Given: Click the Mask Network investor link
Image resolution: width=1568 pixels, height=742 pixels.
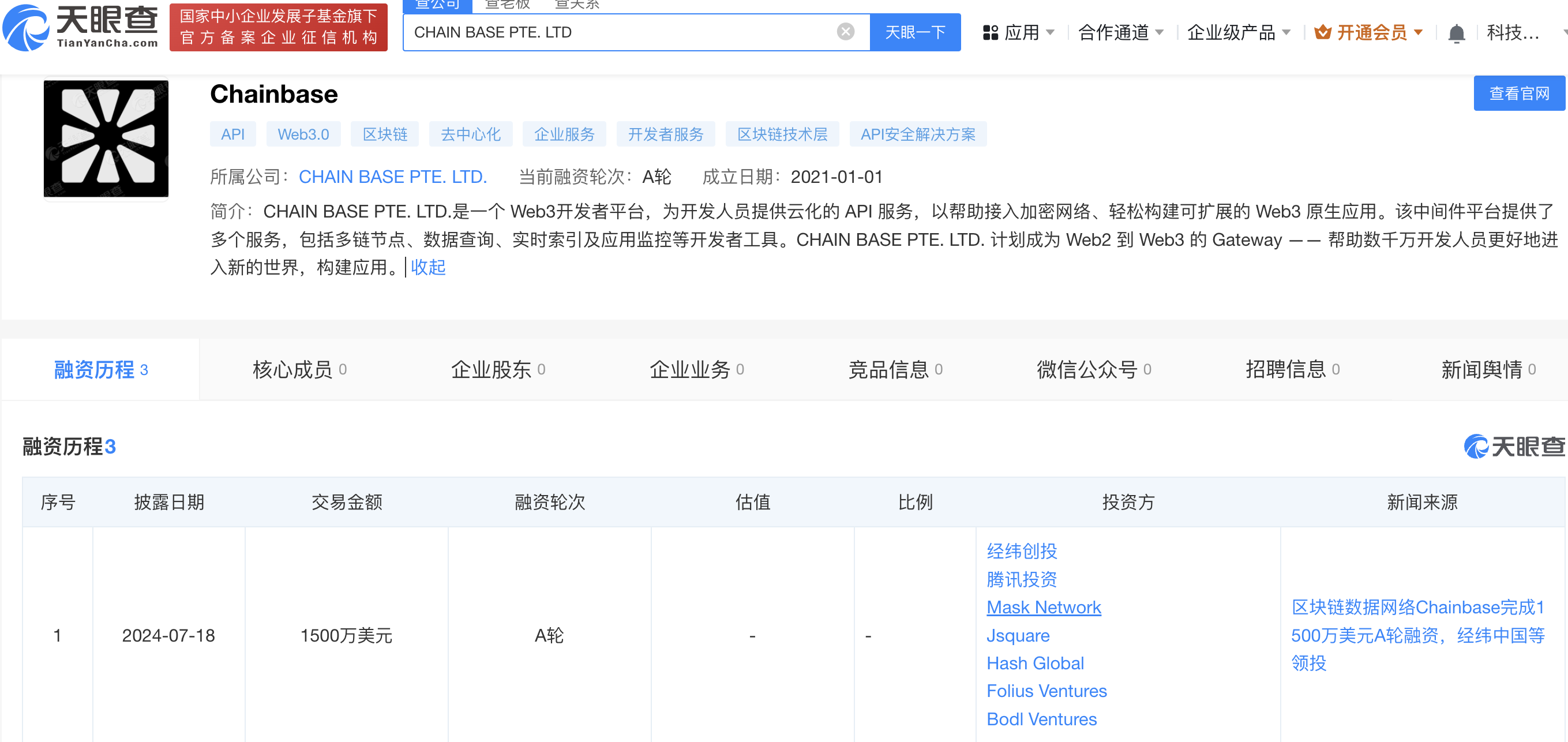Looking at the screenshot, I should click(1043, 607).
